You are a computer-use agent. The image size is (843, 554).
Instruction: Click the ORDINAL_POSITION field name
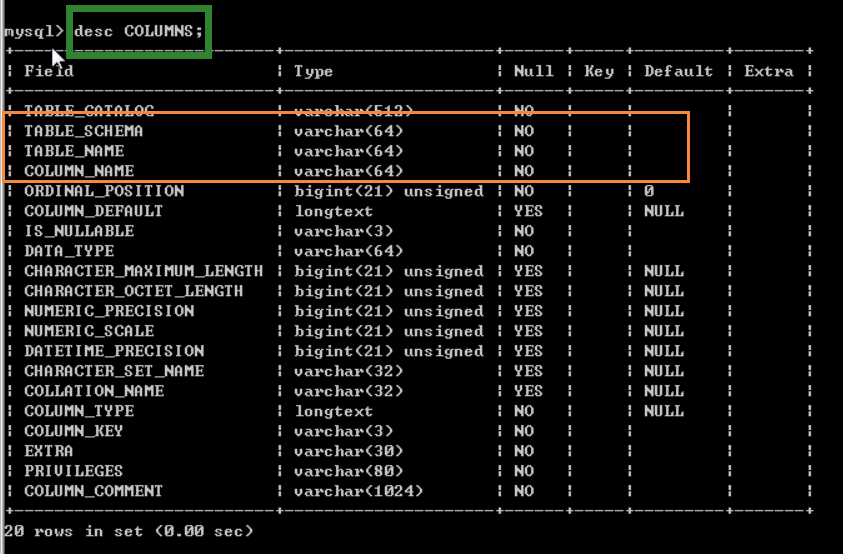(104, 191)
